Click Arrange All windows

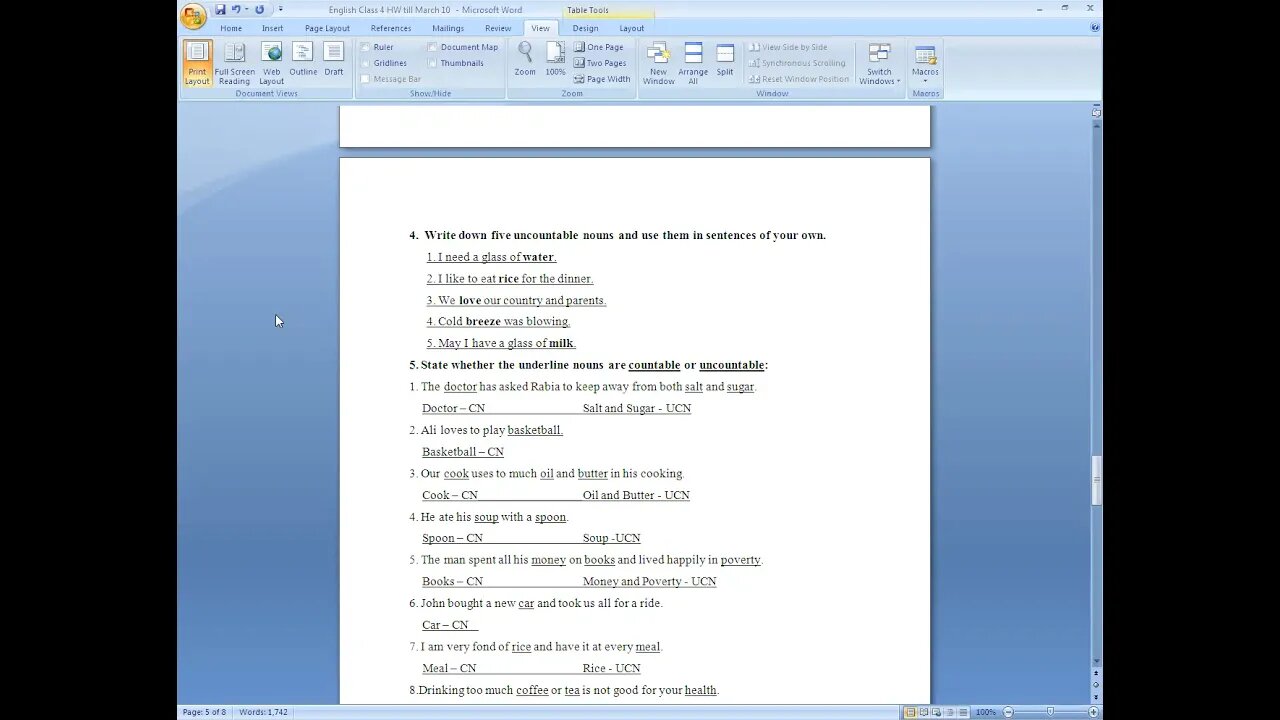click(x=693, y=63)
